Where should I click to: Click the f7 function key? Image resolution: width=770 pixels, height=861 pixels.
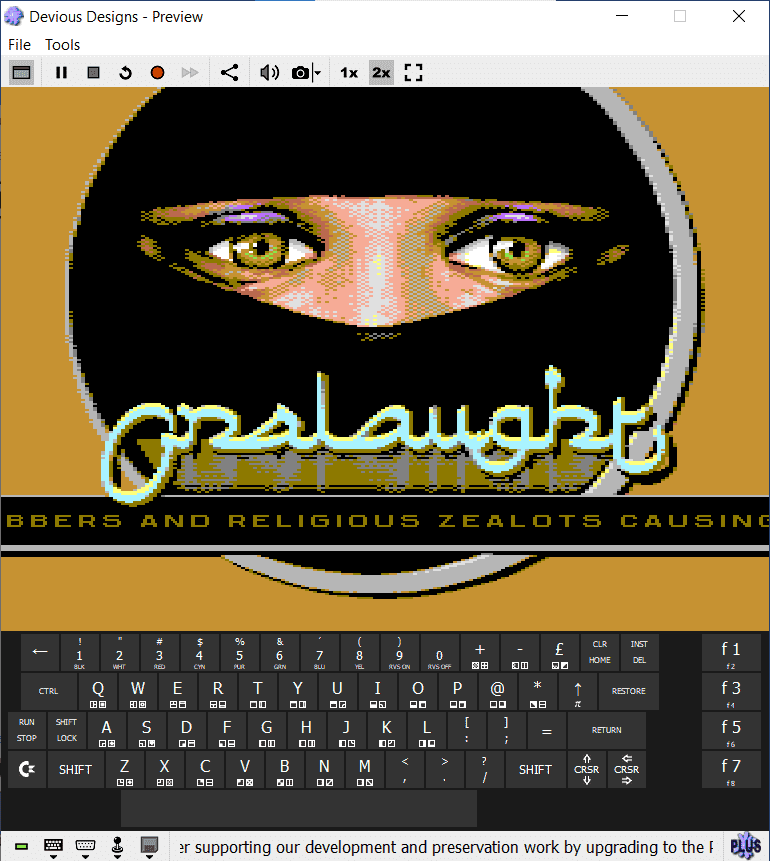(731, 769)
